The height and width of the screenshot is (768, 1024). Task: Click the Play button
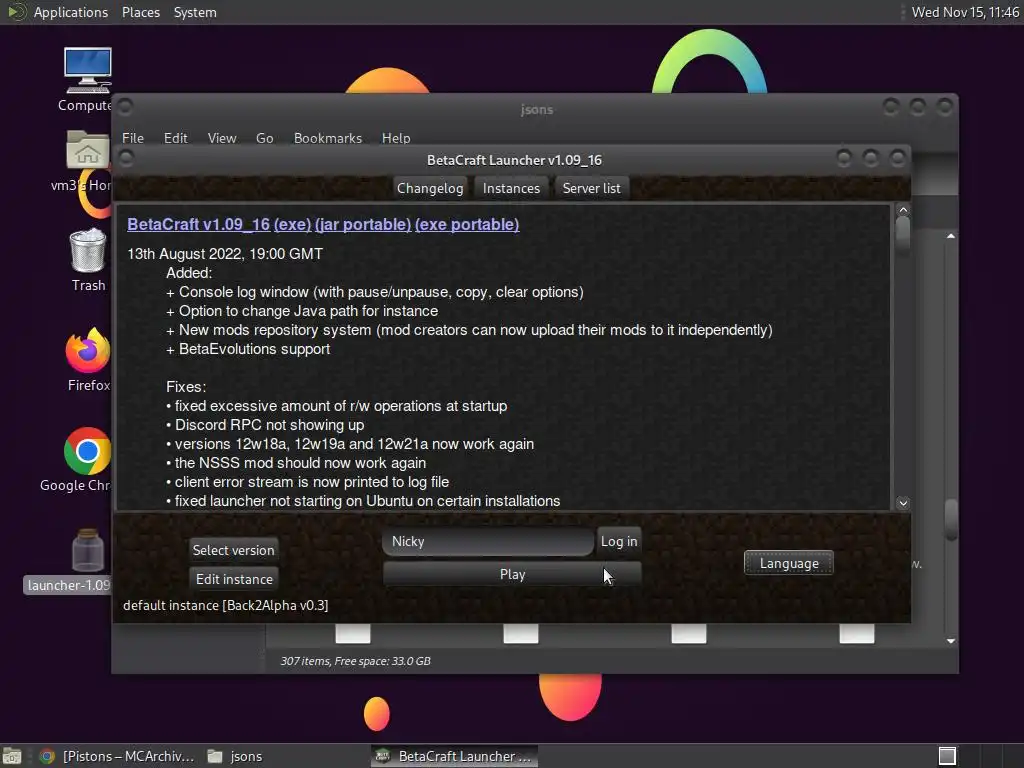(512, 574)
